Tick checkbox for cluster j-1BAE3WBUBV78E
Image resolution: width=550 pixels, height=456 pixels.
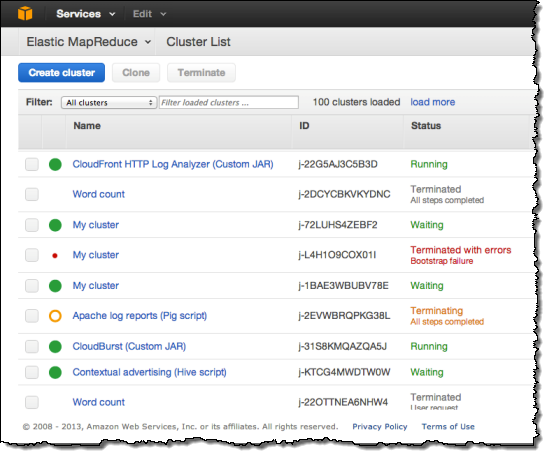pos(32,286)
